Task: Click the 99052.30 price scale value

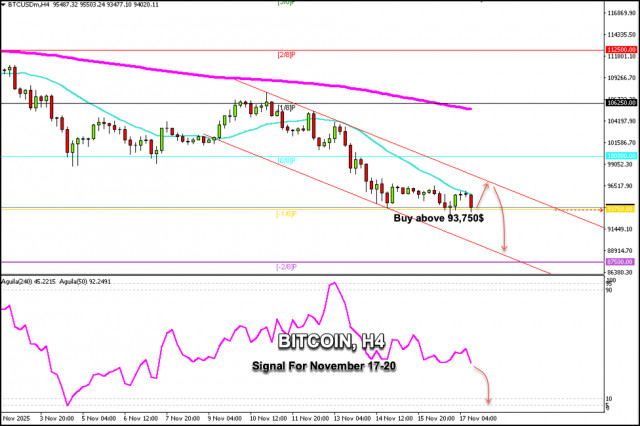Action: [620, 164]
